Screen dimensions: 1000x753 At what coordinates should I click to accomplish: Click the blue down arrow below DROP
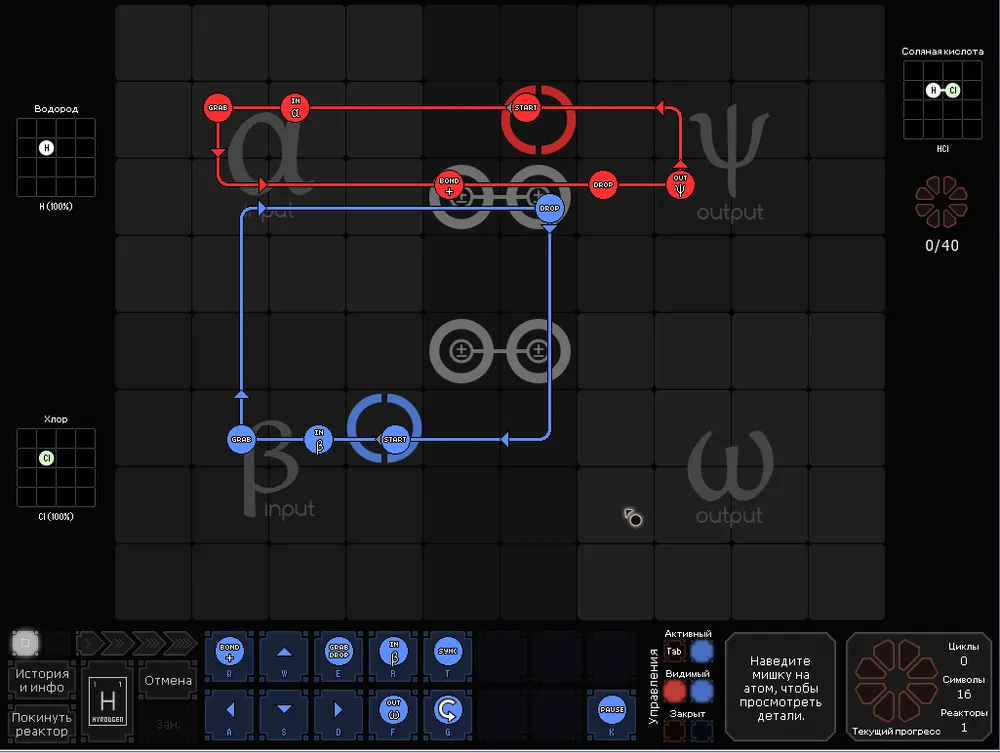pyautogui.click(x=549, y=228)
